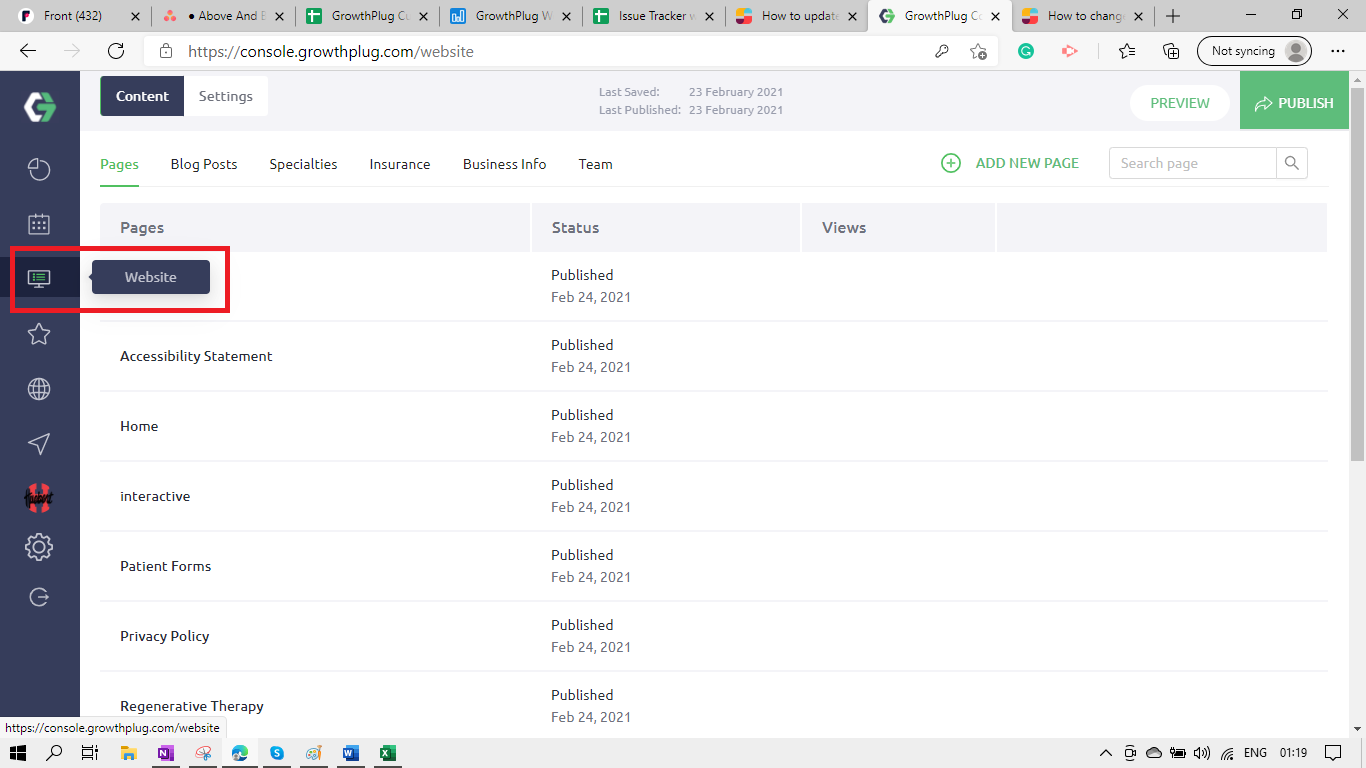The height and width of the screenshot is (768, 1366).
Task: Click the Views column header
Action: coord(899,228)
